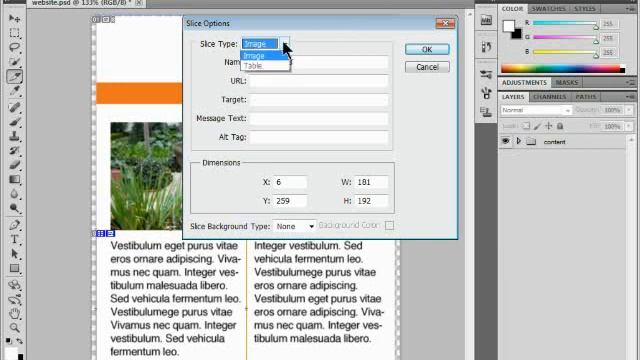640x360 pixels.
Task: Select the Gradient tool
Action: coord(14,180)
